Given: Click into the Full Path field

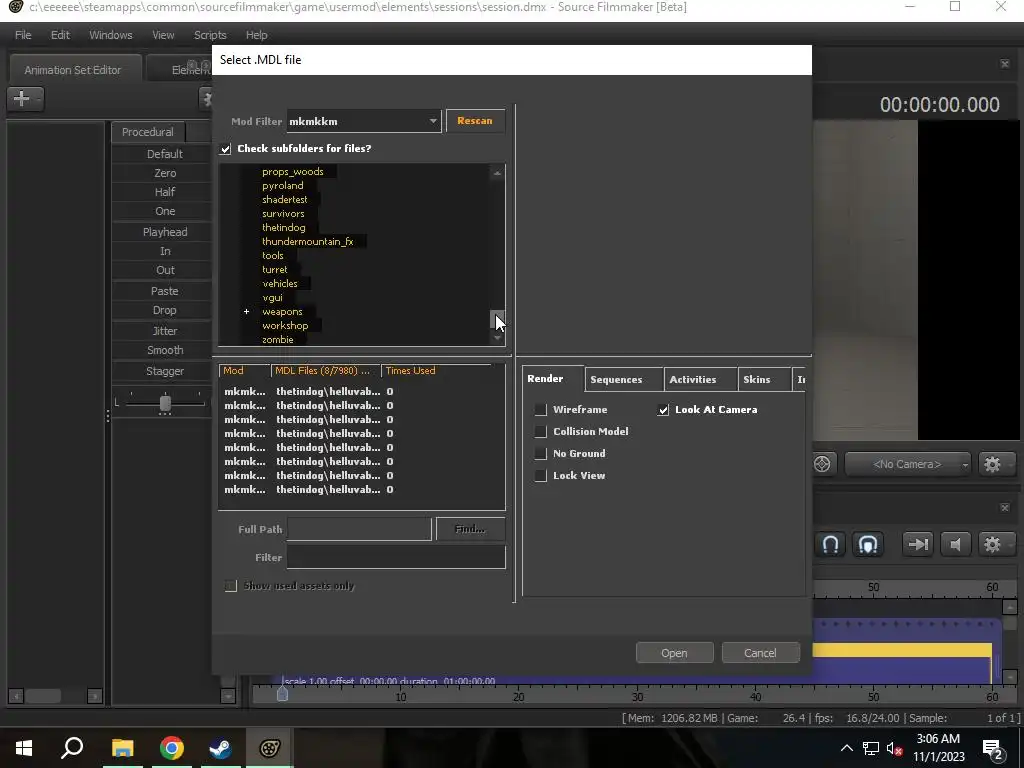Looking at the screenshot, I should tap(359, 529).
